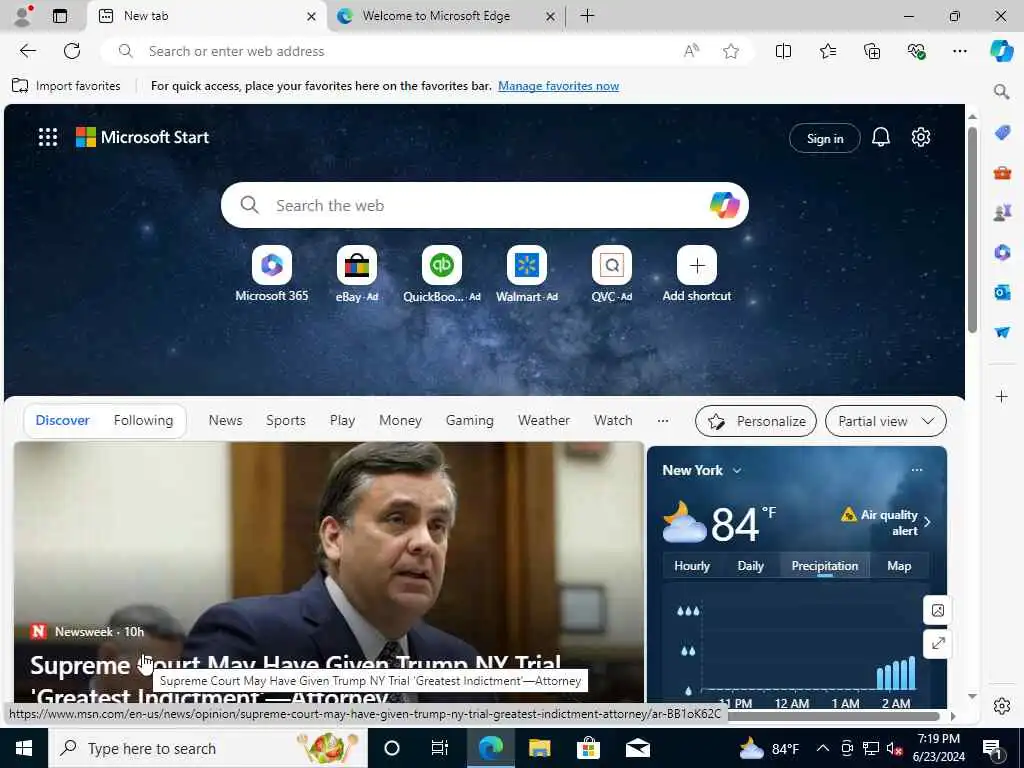Image resolution: width=1024 pixels, height=768 pixels.
Task: Open the eBay shortcut tile
Action: point(357,265)
